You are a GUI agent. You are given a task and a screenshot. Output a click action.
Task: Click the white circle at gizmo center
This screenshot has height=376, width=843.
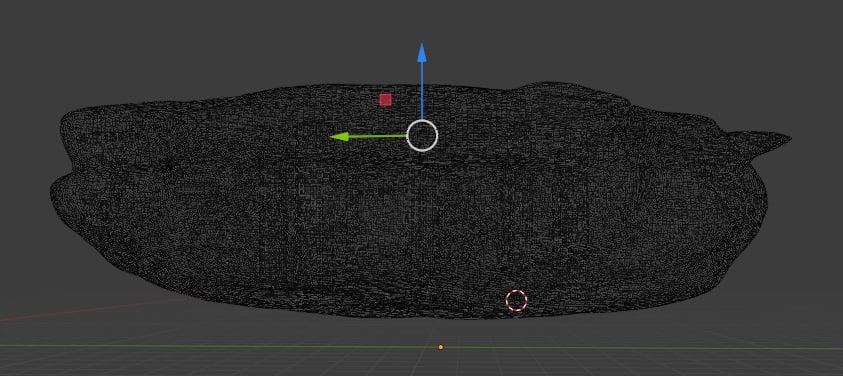(x=422, y=136)
